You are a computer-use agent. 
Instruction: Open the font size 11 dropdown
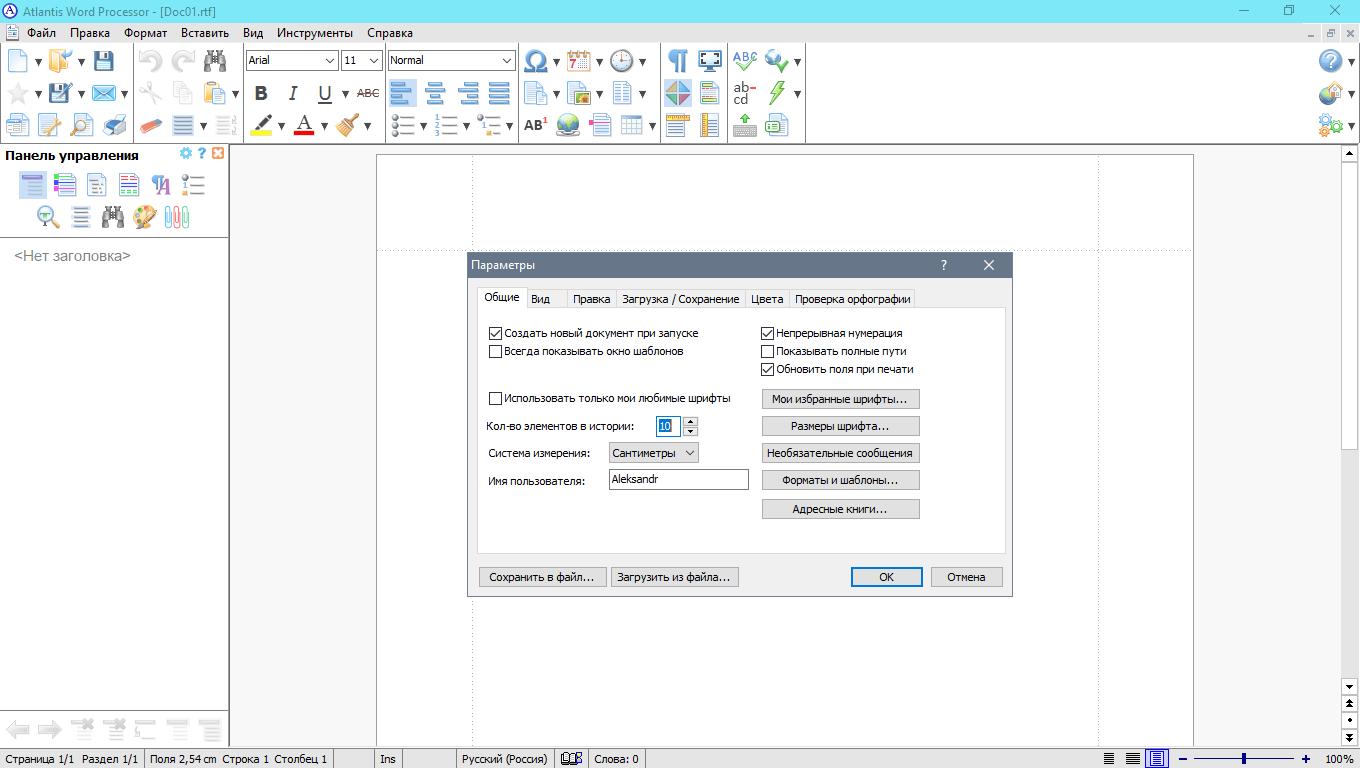coord(374,61)
